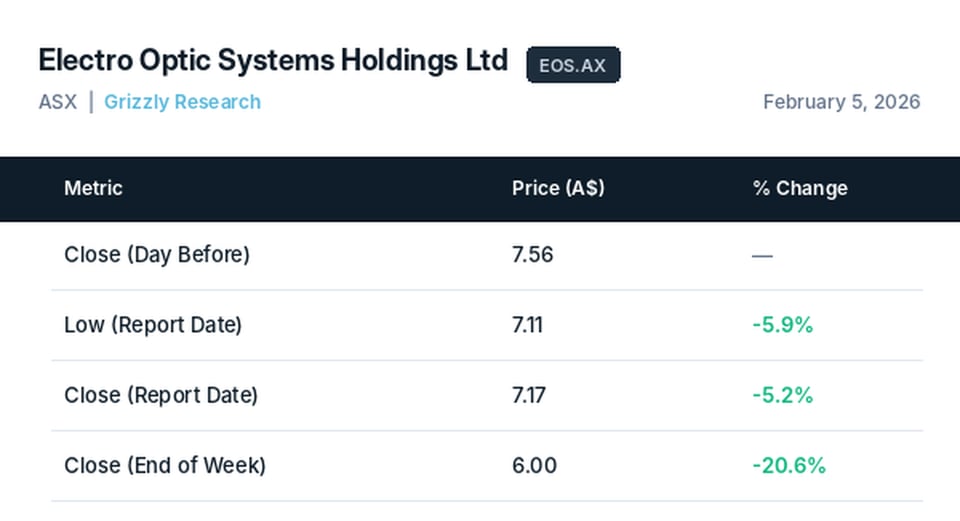The height and width of the screenshot is (521, 960).
Task: Select the Price (A$) column header
Action: click(557, 188)
